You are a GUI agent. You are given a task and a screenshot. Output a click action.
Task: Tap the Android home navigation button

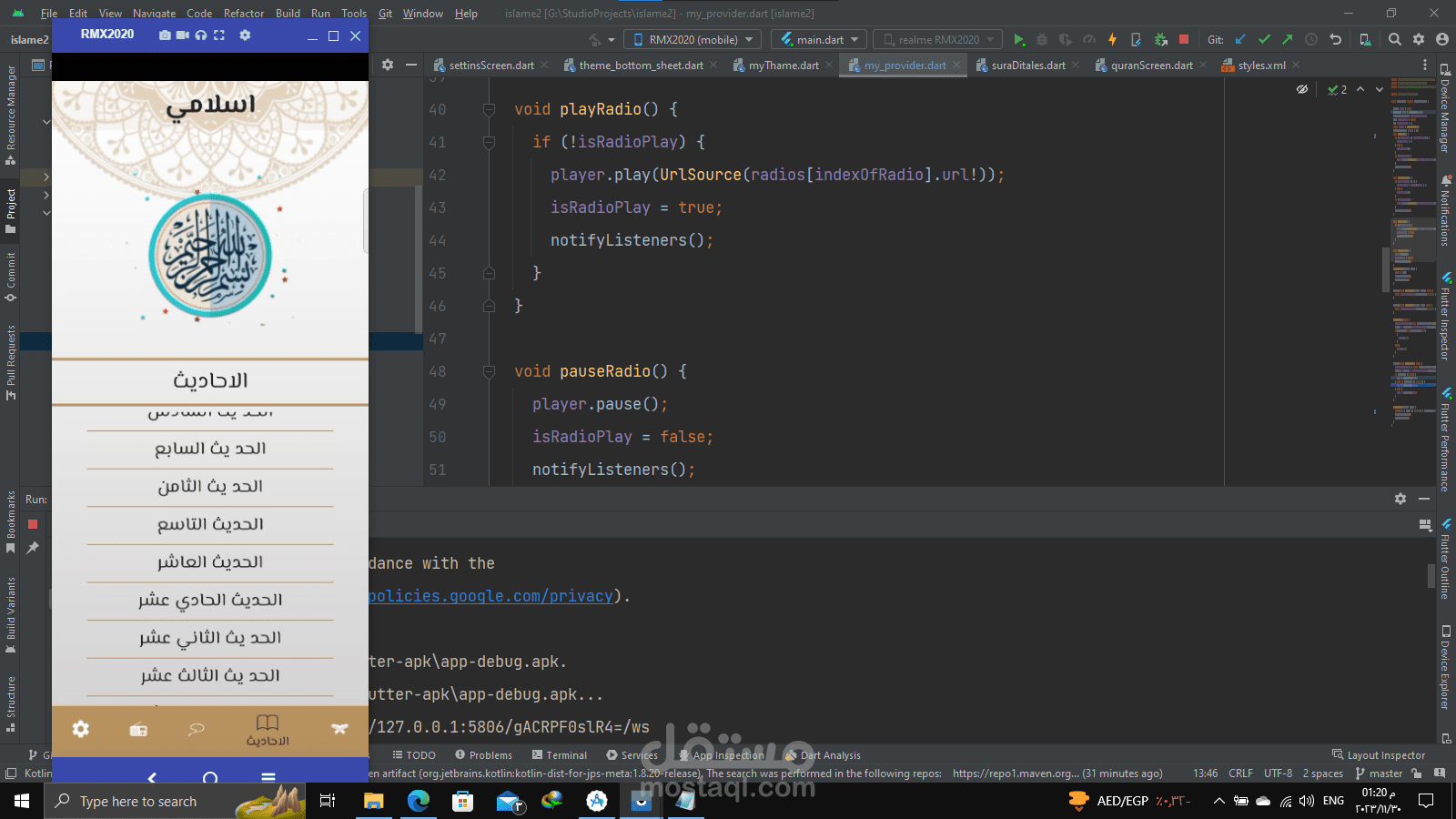coord(210,778)
